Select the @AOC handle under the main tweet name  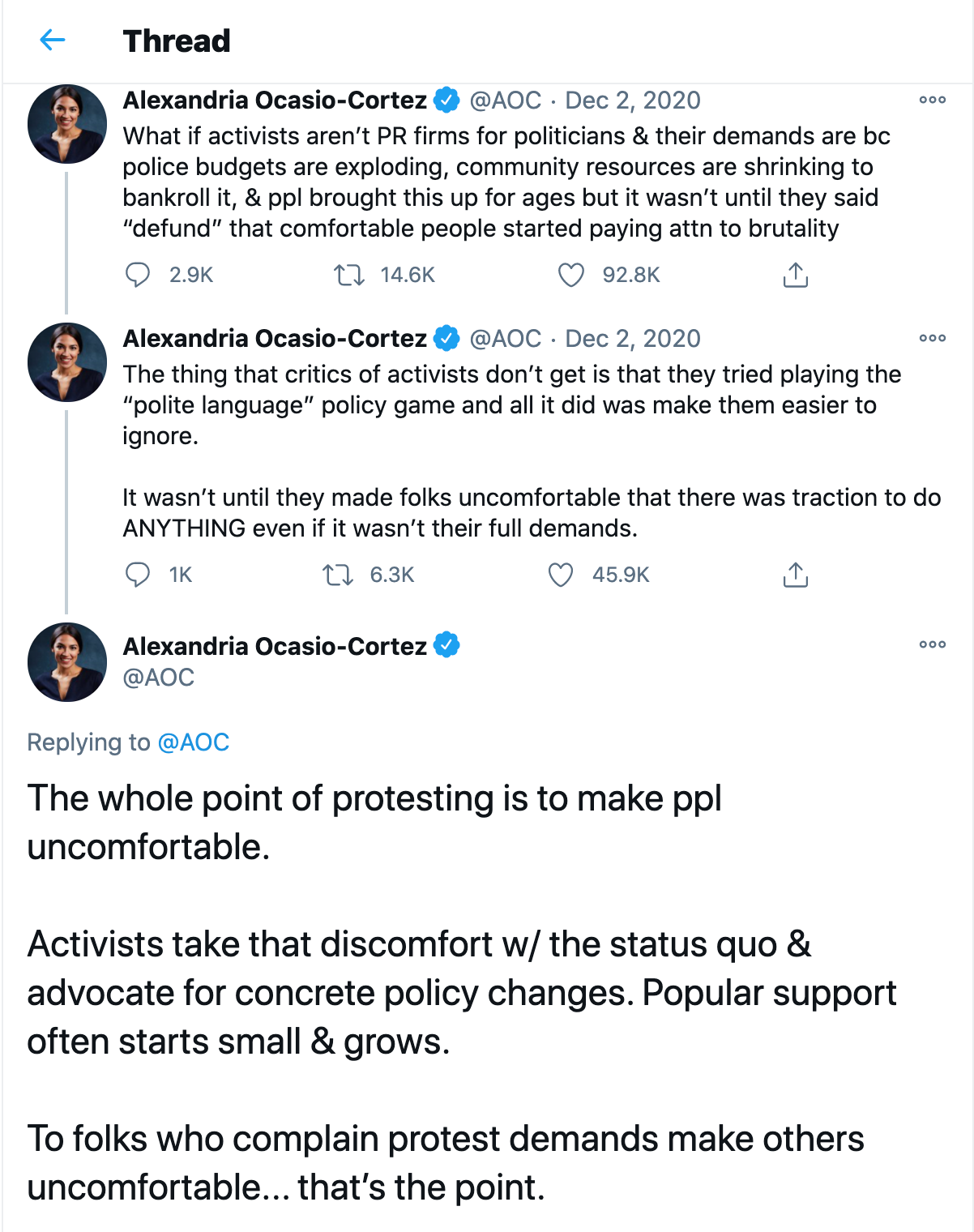click(x=159, y=678)
